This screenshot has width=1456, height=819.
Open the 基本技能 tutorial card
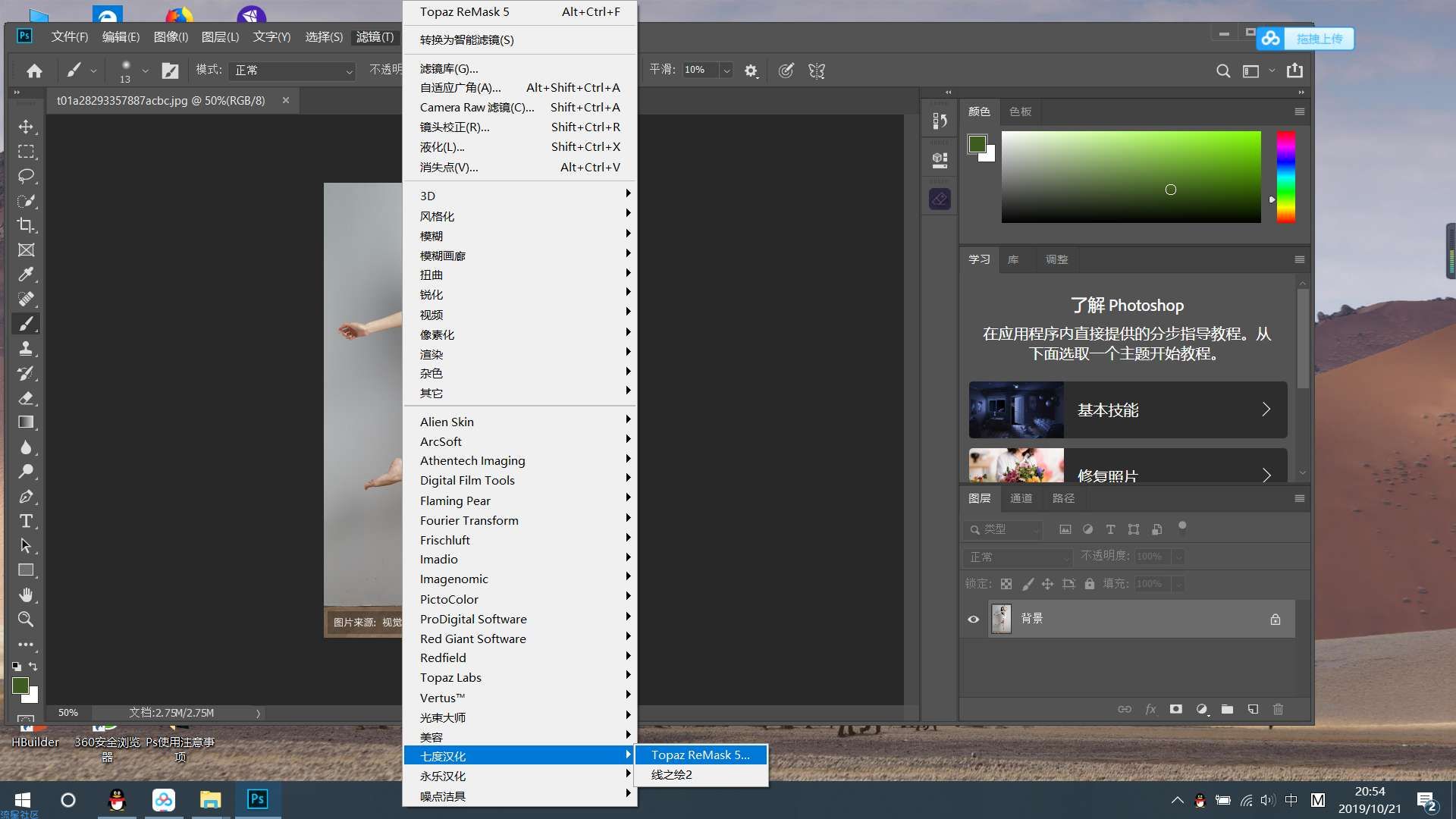click(x=1128, y=409)
